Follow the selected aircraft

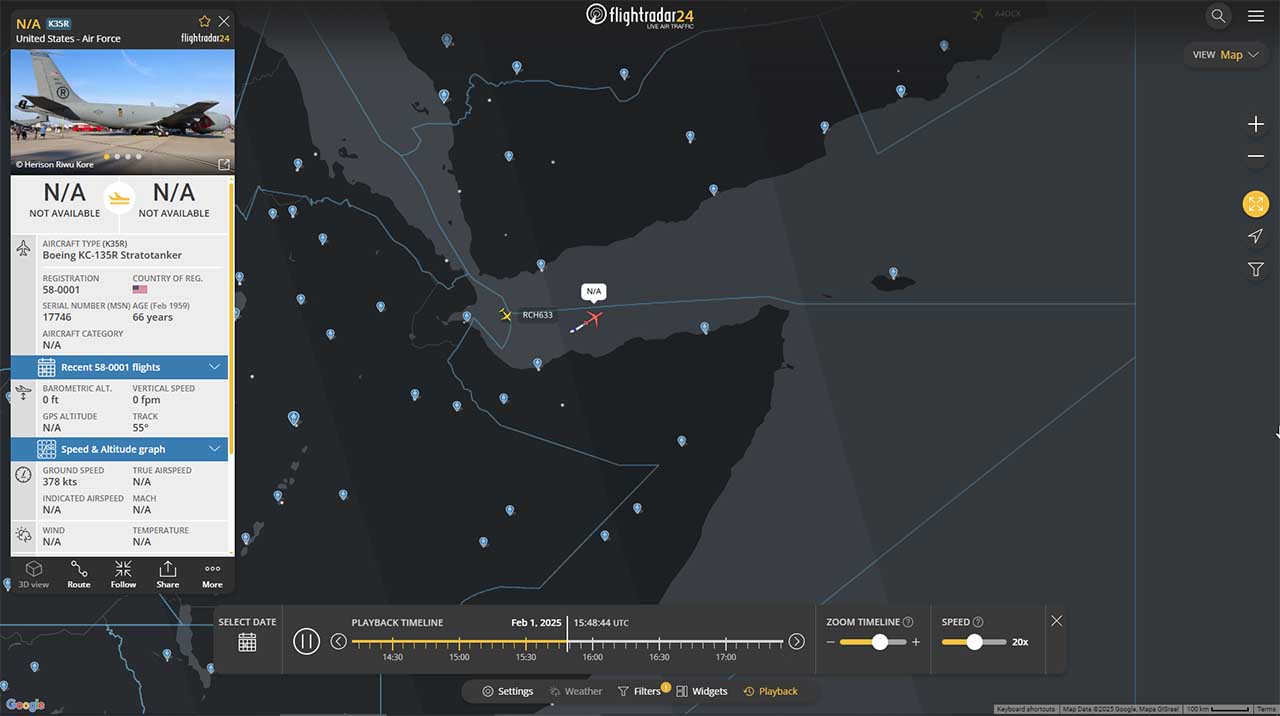(x=123, y=574)
